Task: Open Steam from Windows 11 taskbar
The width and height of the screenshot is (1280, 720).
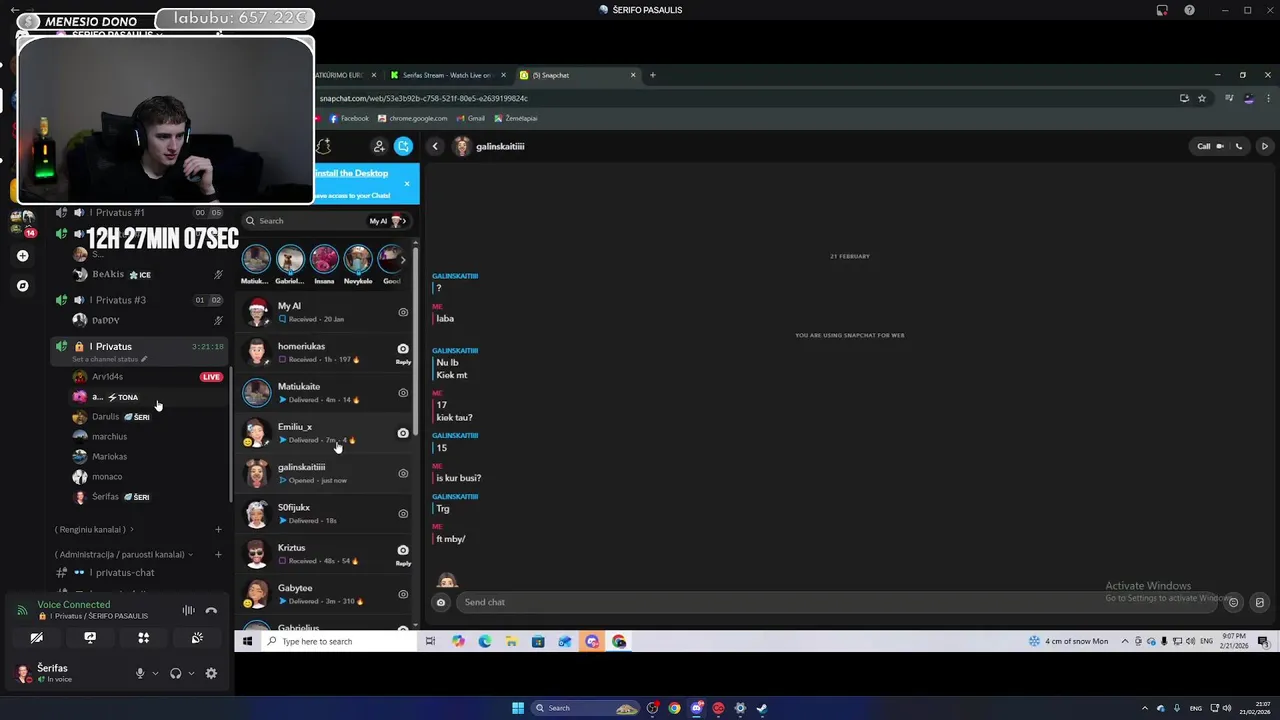Action: click(761, 708)
